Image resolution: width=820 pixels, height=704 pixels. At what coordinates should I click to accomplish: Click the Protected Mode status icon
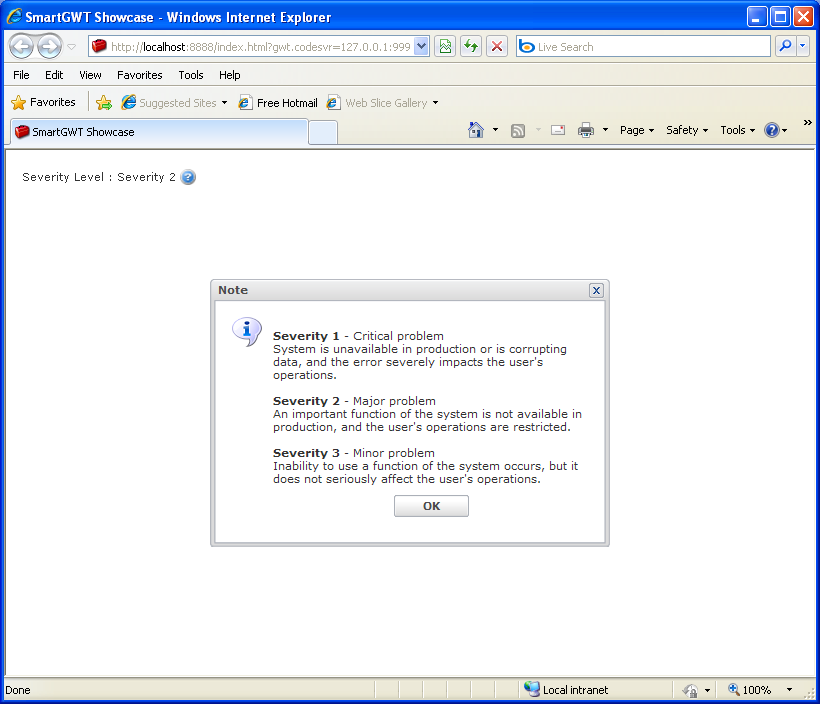coord(690,690)
